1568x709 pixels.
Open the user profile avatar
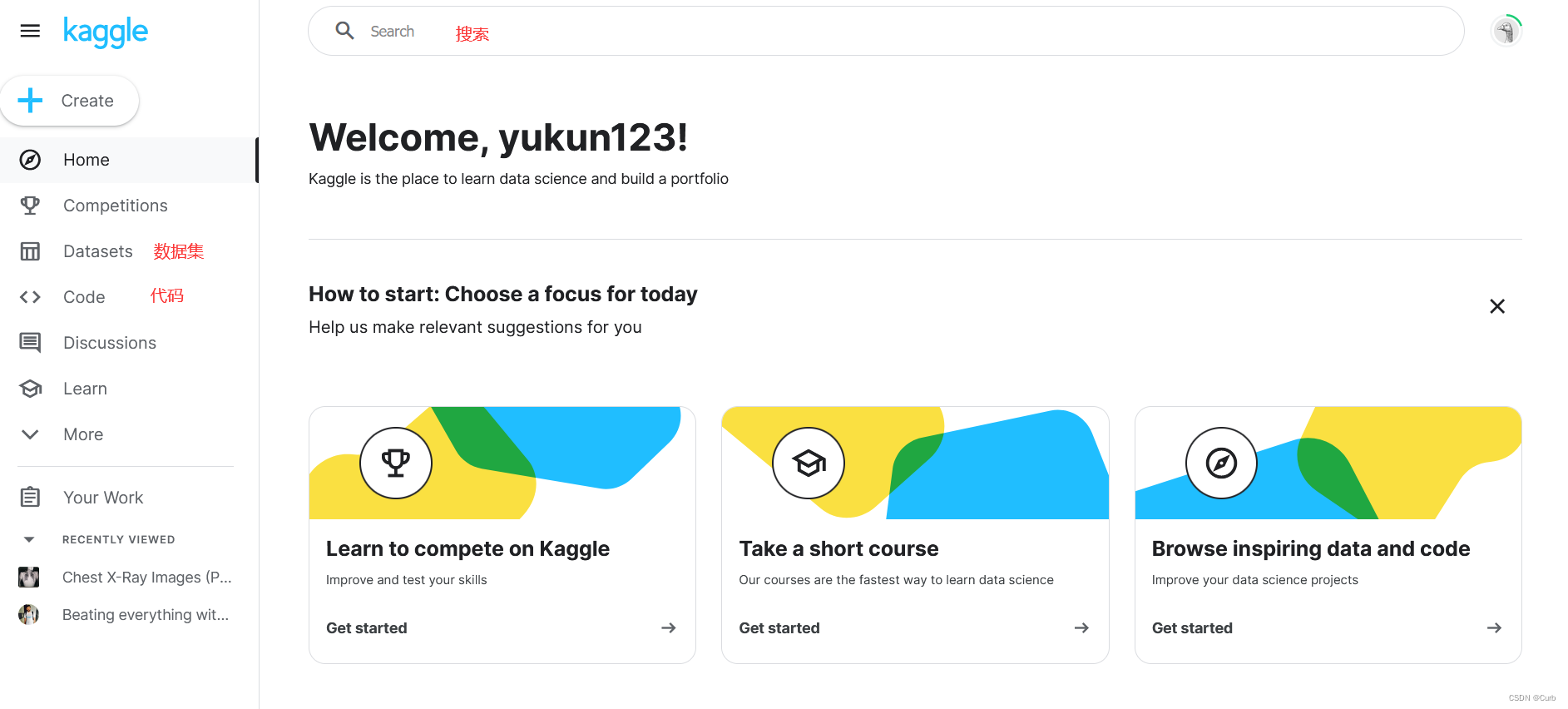(x=1506, y=31)
